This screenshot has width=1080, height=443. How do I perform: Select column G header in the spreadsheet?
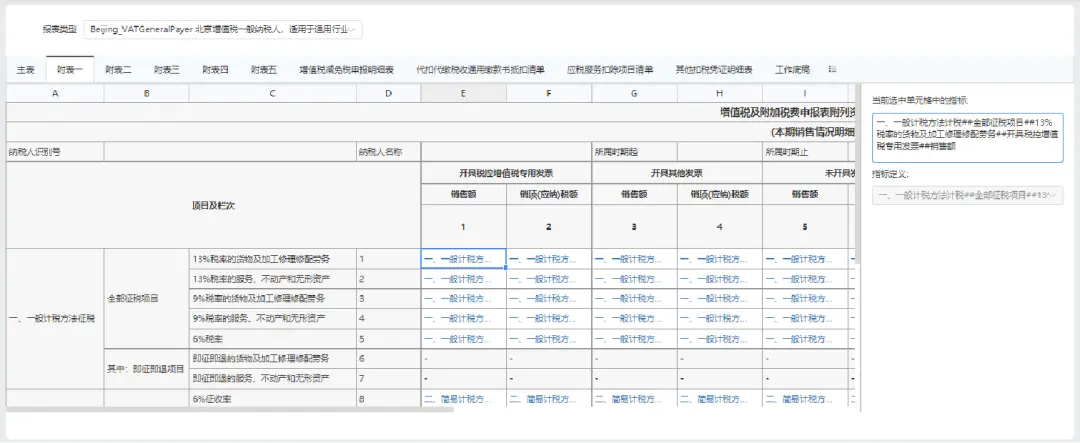click(634, 93)
